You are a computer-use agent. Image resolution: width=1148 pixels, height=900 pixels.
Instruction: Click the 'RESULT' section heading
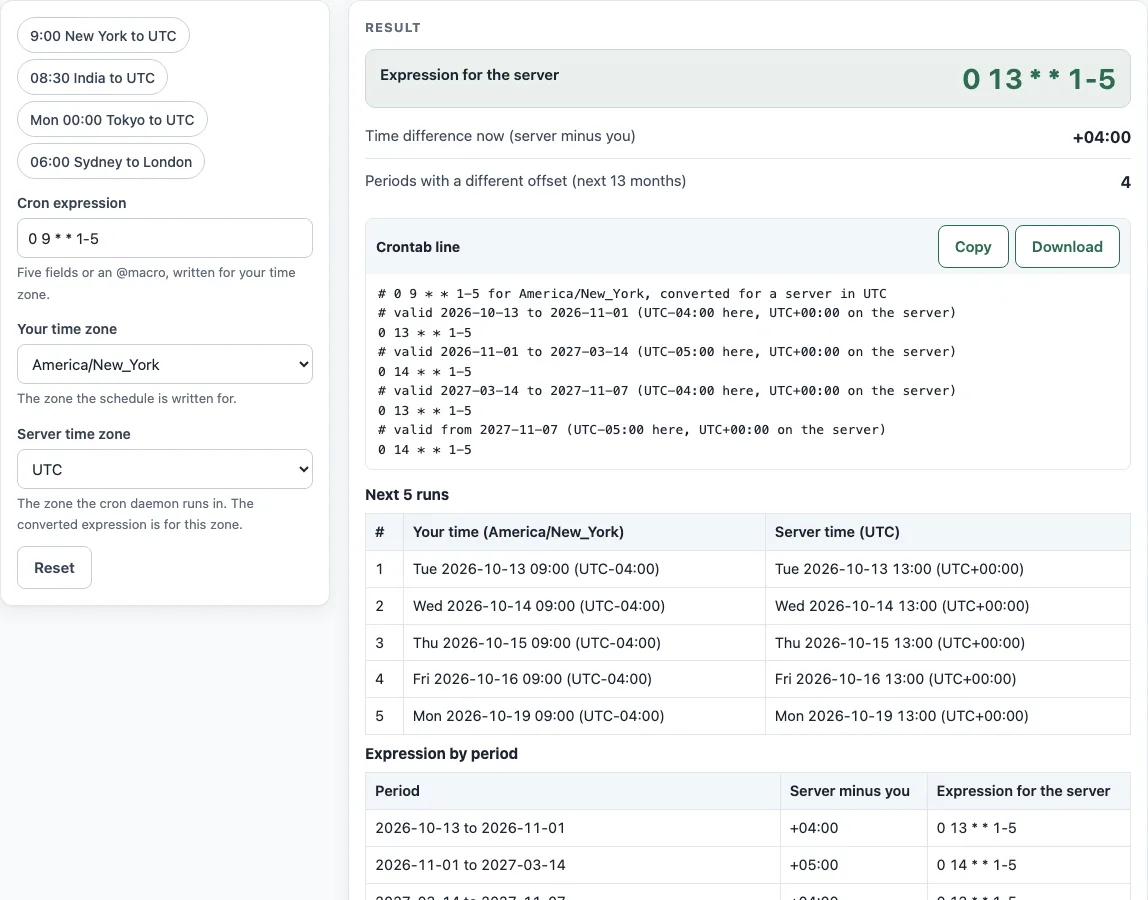[393, 28]
